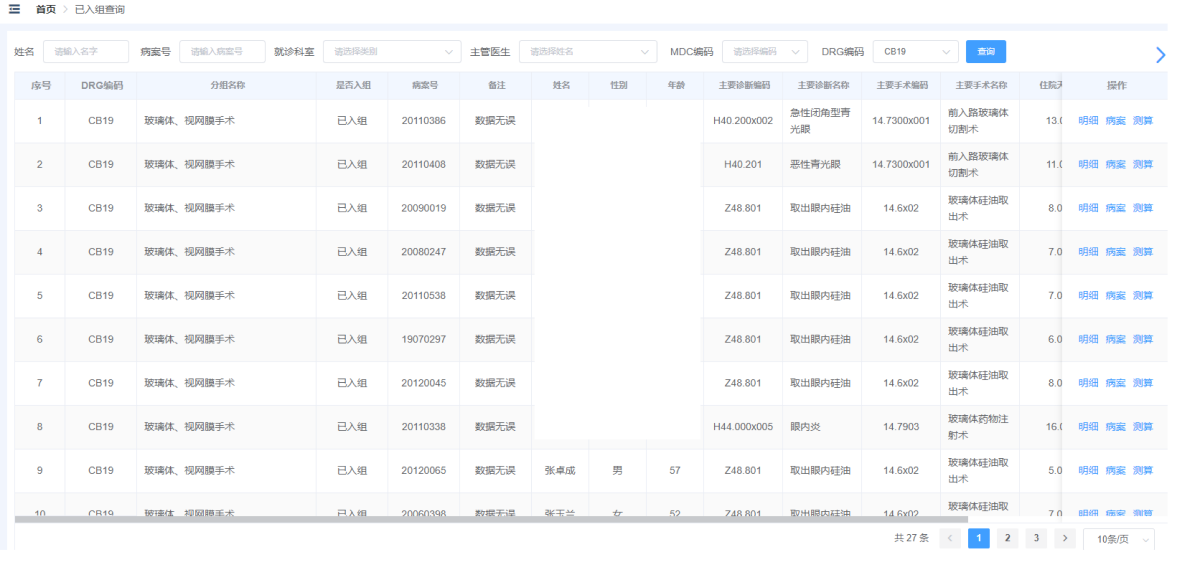Click 测算 for row 5

click(1142, 296)
